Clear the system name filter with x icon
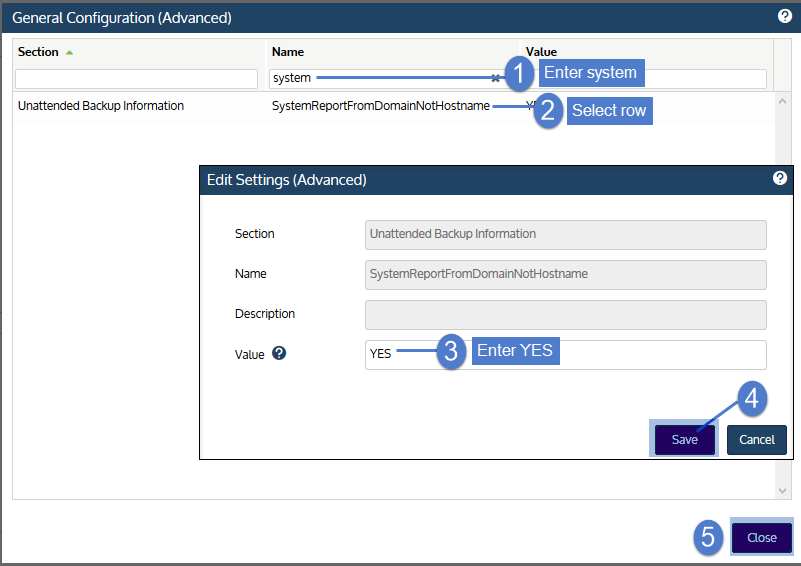 (x=495, y=78)
